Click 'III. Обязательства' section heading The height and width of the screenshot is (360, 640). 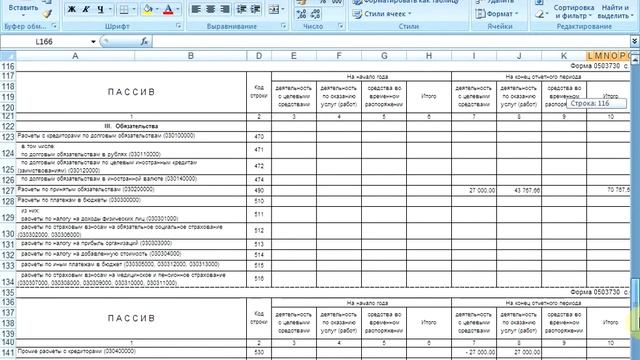pyautogui.click(x=131, y=126)
